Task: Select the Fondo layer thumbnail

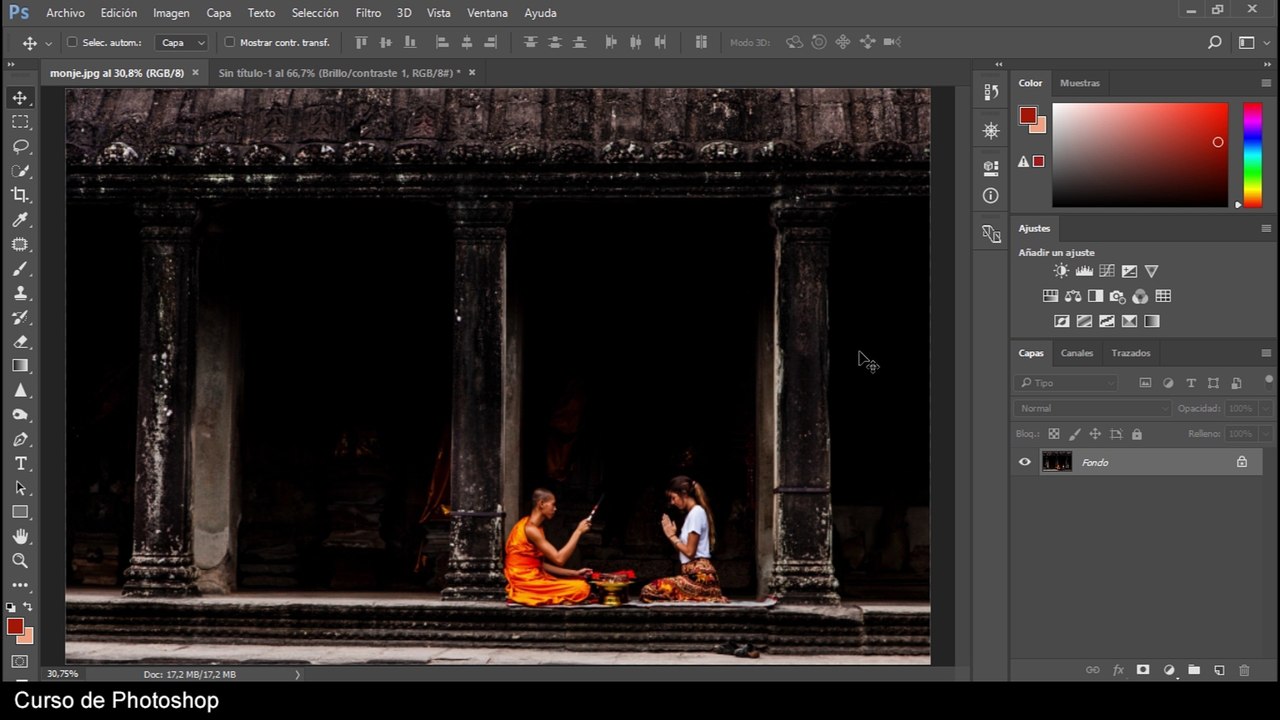Action: (1057, 462)
